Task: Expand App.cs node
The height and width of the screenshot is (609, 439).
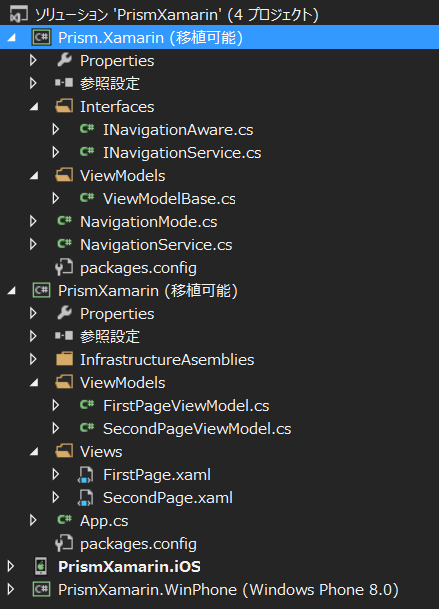Action: click(33, 520)
